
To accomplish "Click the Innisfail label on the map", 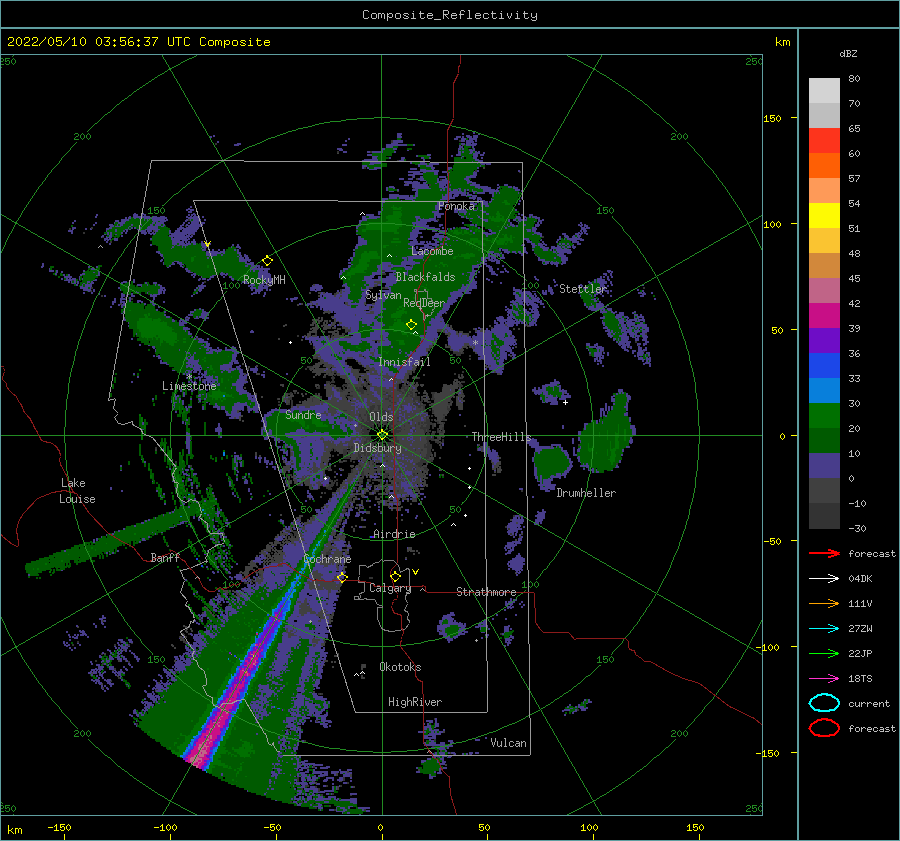I will point(404,362).
